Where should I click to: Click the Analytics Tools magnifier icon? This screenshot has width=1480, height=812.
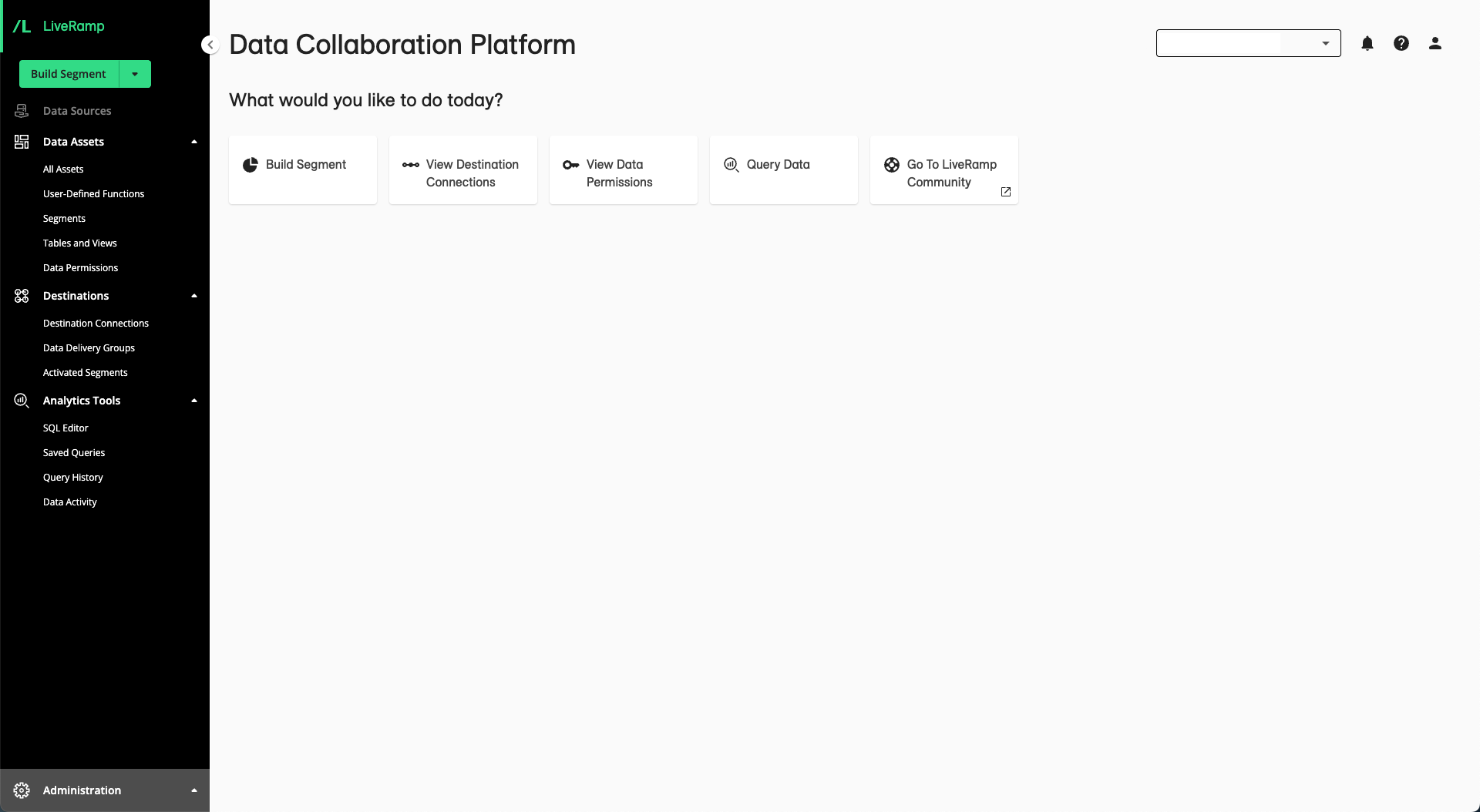(x=22, y=401)
